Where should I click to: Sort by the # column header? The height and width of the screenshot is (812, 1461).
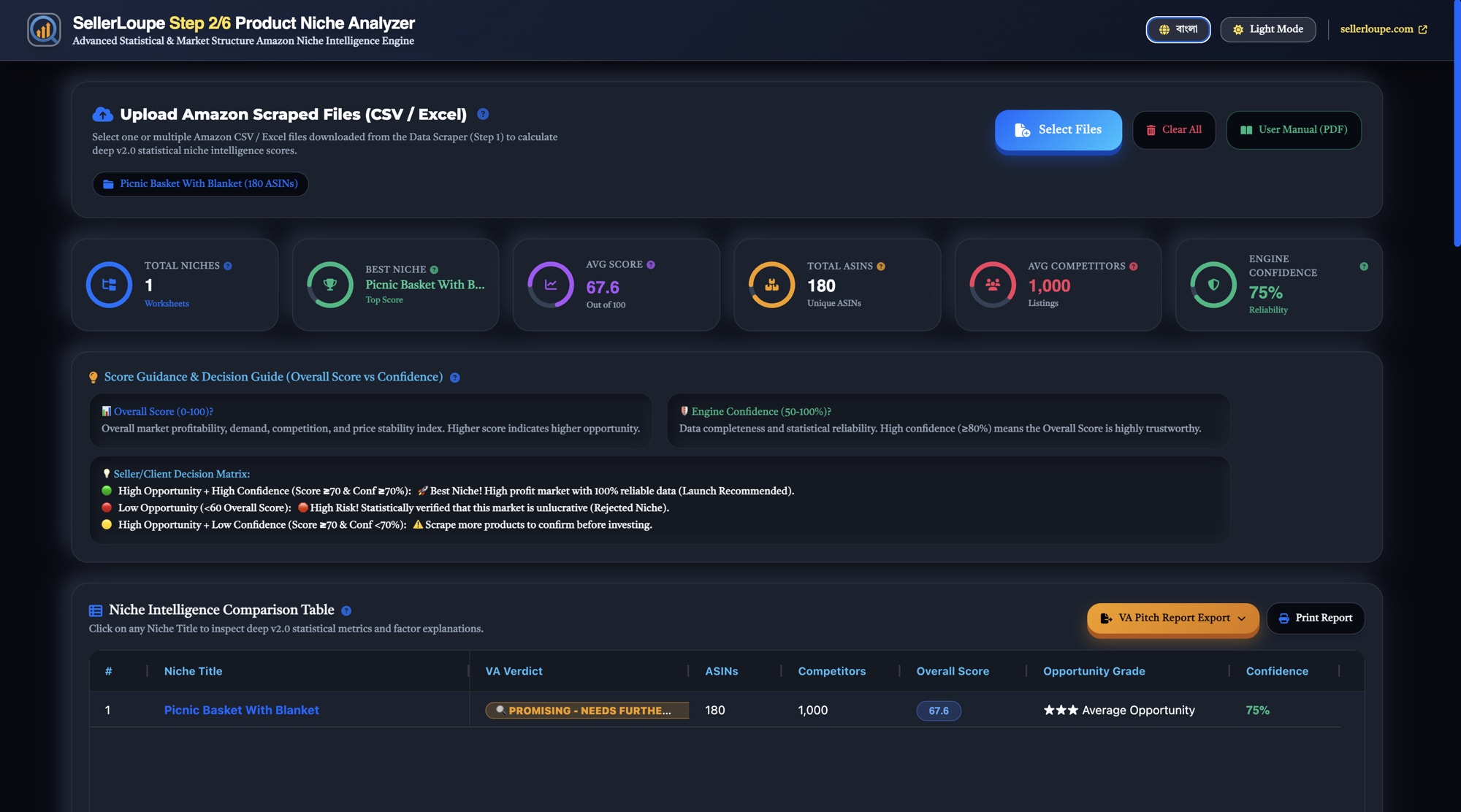[109, 671]
